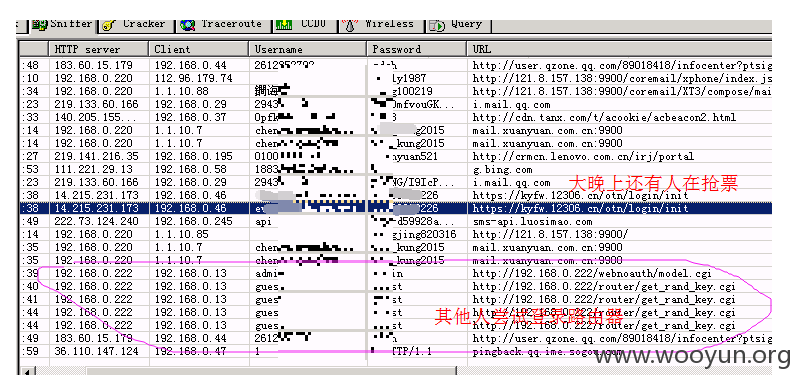Select client cell 1.1.10.88
This screenshot has width=800, height=384.
click(182, 92)
